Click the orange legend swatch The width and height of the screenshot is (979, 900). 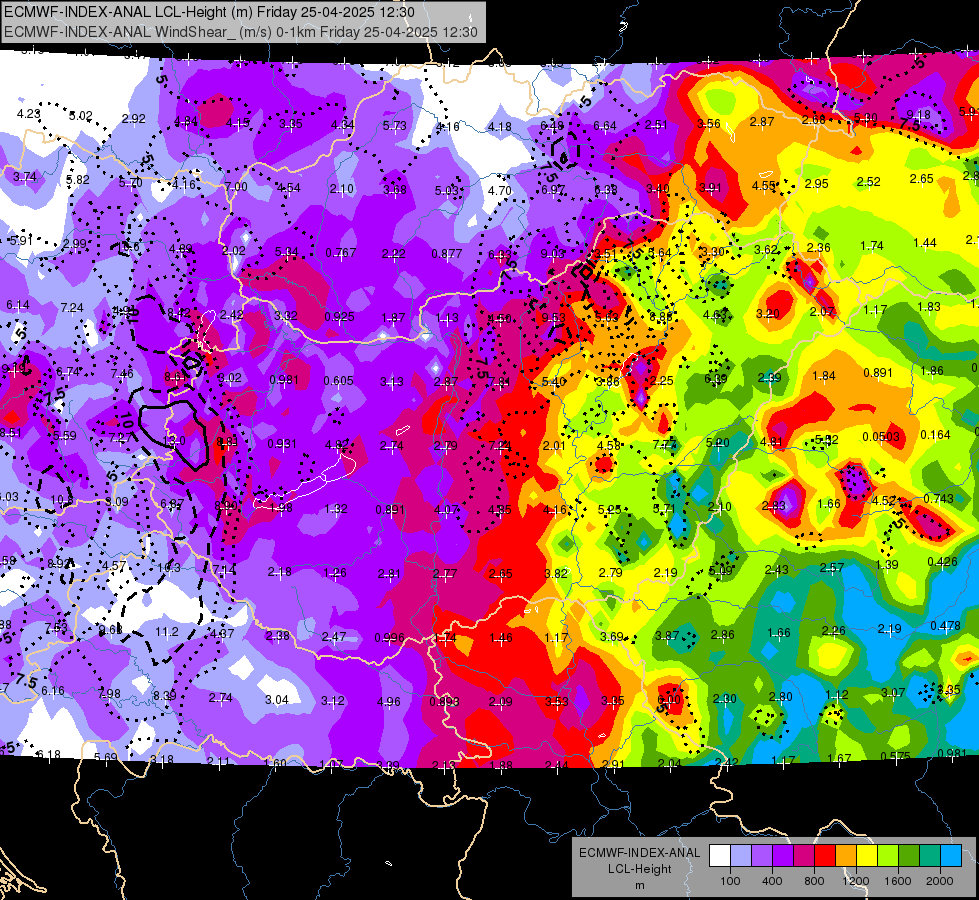[845, 855]
